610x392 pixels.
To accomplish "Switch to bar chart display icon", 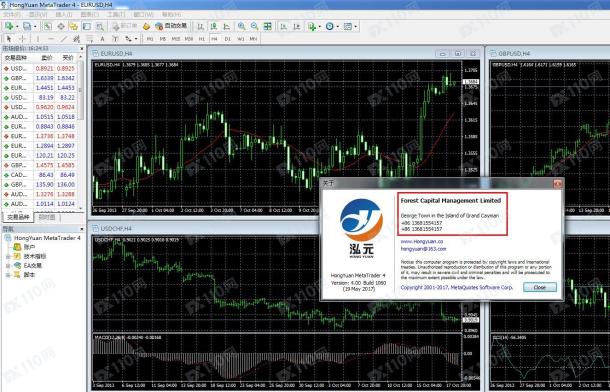I will (x=200, y=26).
